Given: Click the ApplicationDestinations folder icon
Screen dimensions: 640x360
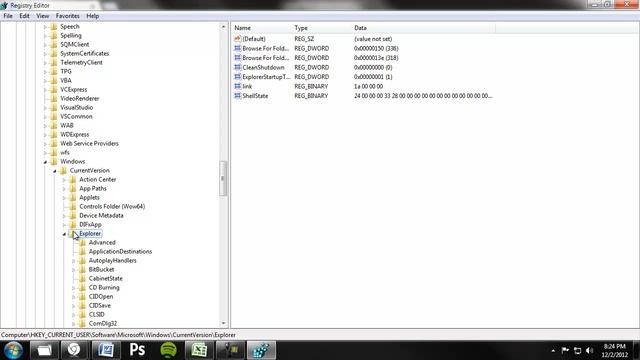Looking at the screenshot, I should pos(82,251).
